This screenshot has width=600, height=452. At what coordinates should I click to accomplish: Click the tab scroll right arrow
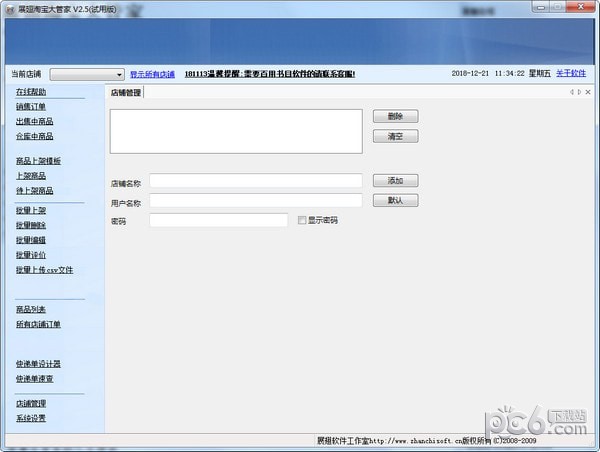tap(579, 92)
